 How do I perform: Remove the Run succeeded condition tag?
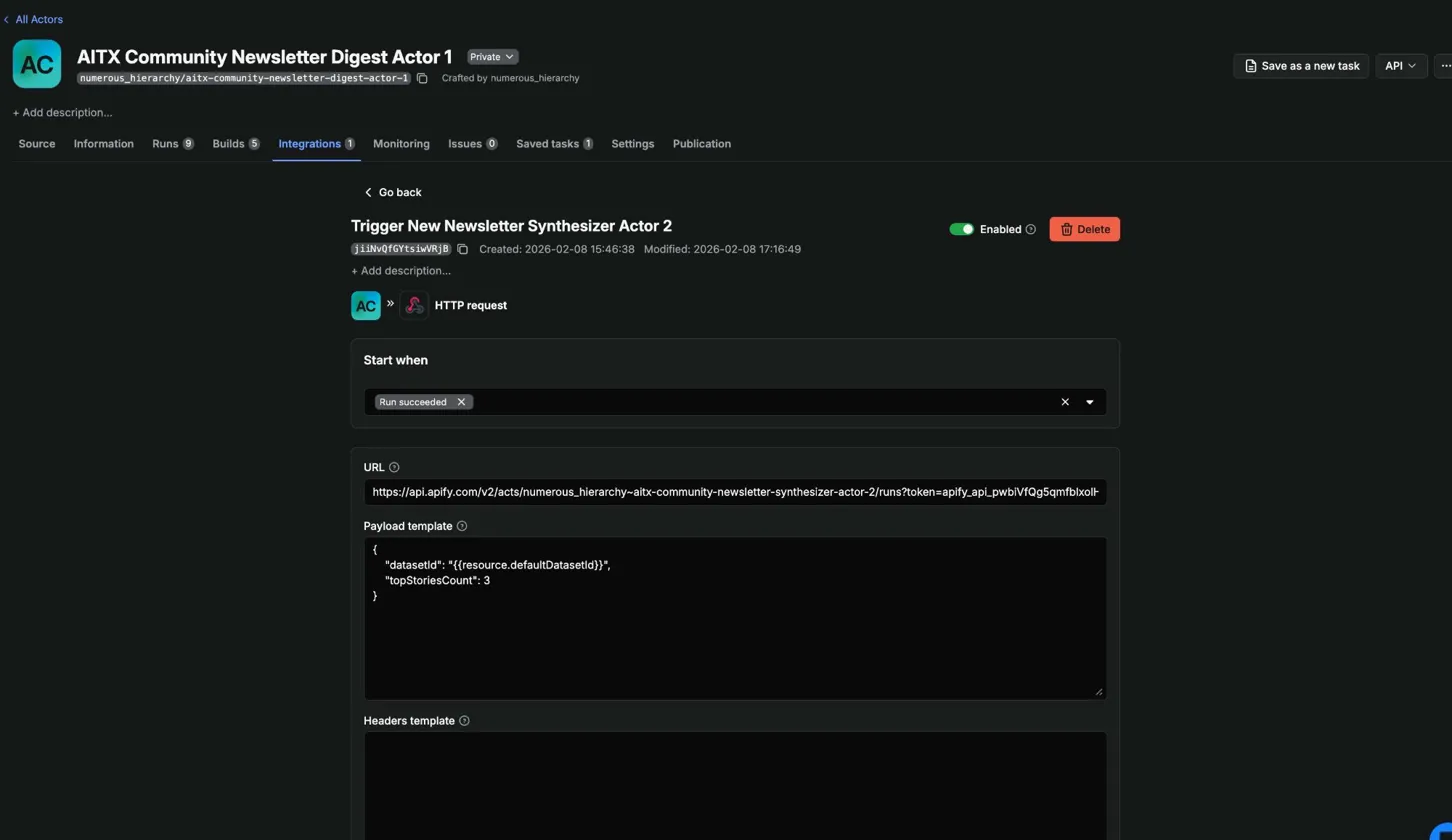point(461,401)
